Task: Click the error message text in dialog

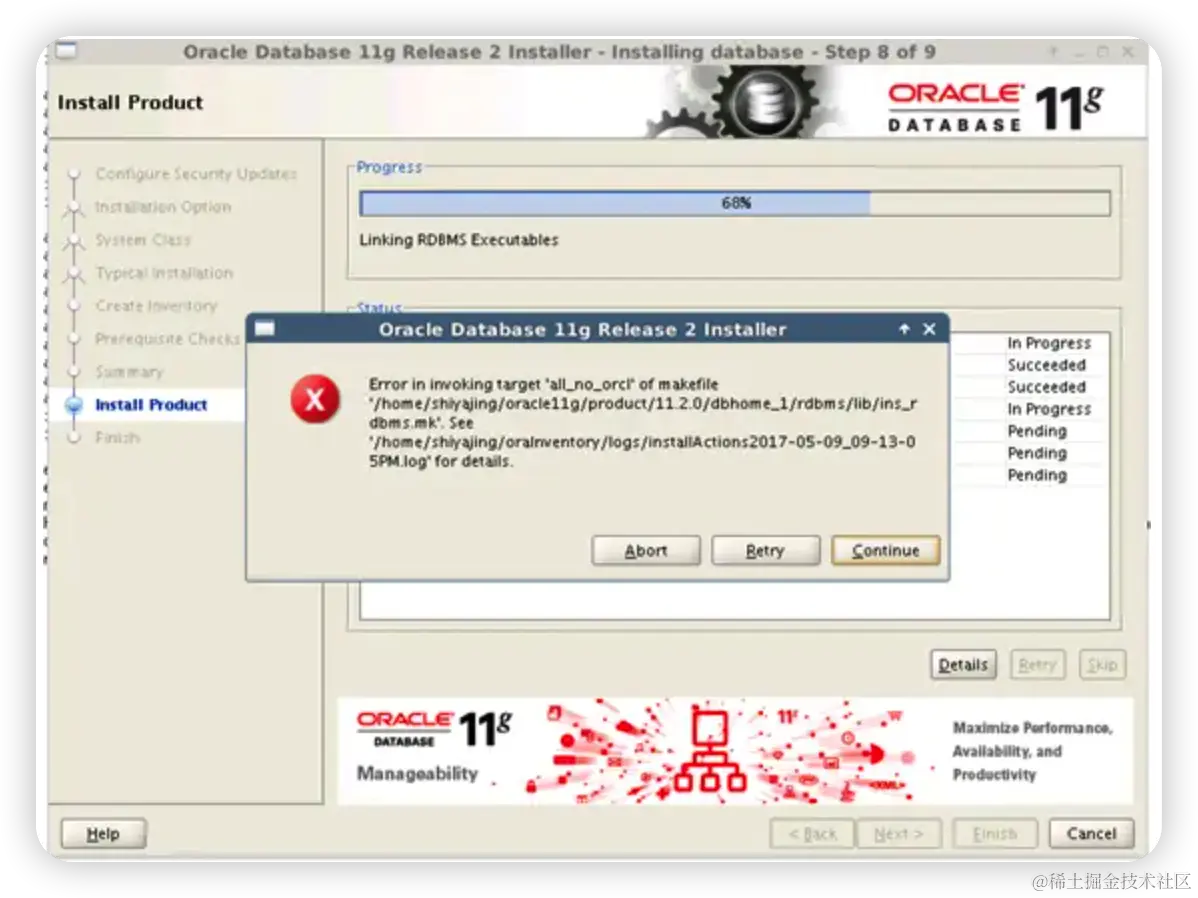Action: [643, 423]
